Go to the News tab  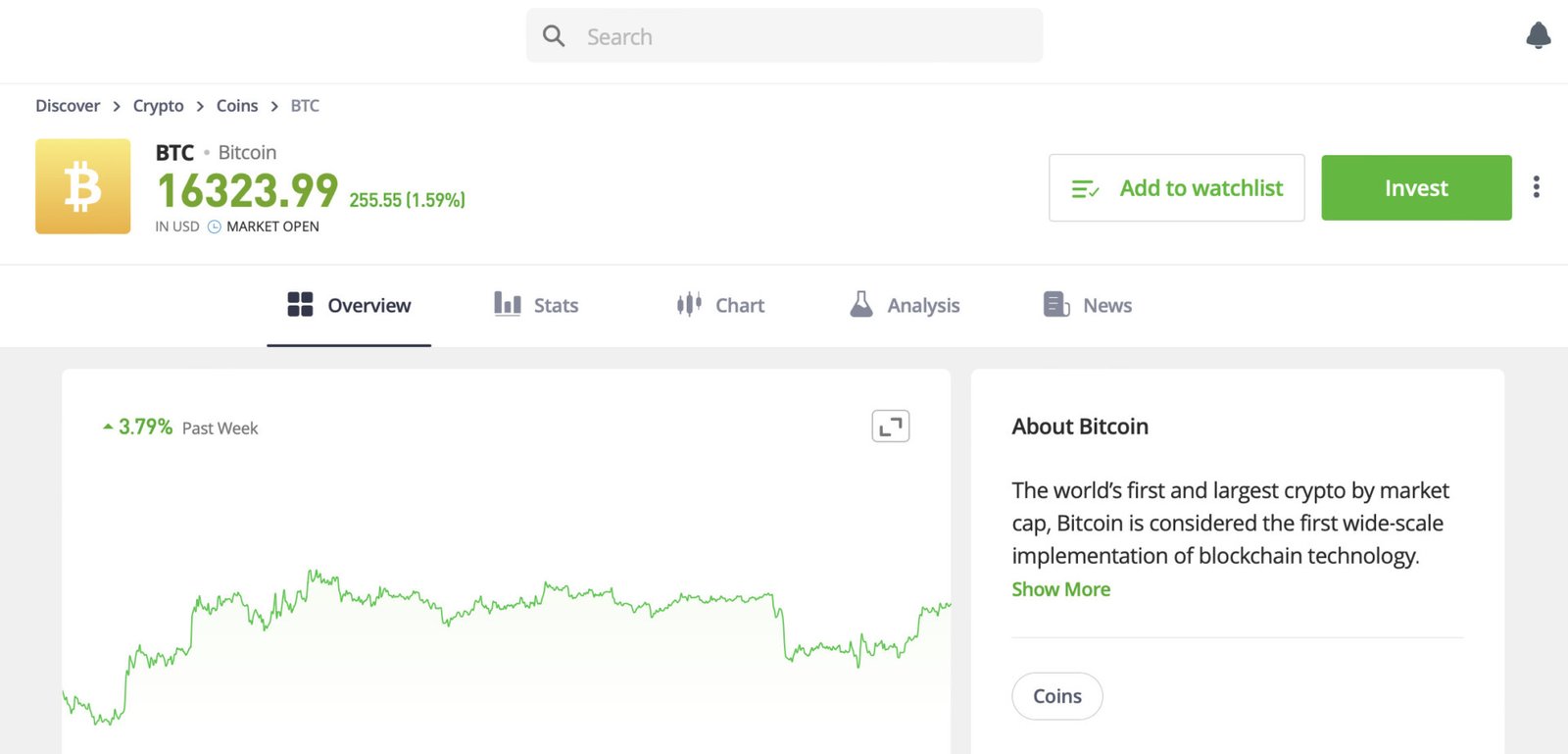pos(1088,305)
